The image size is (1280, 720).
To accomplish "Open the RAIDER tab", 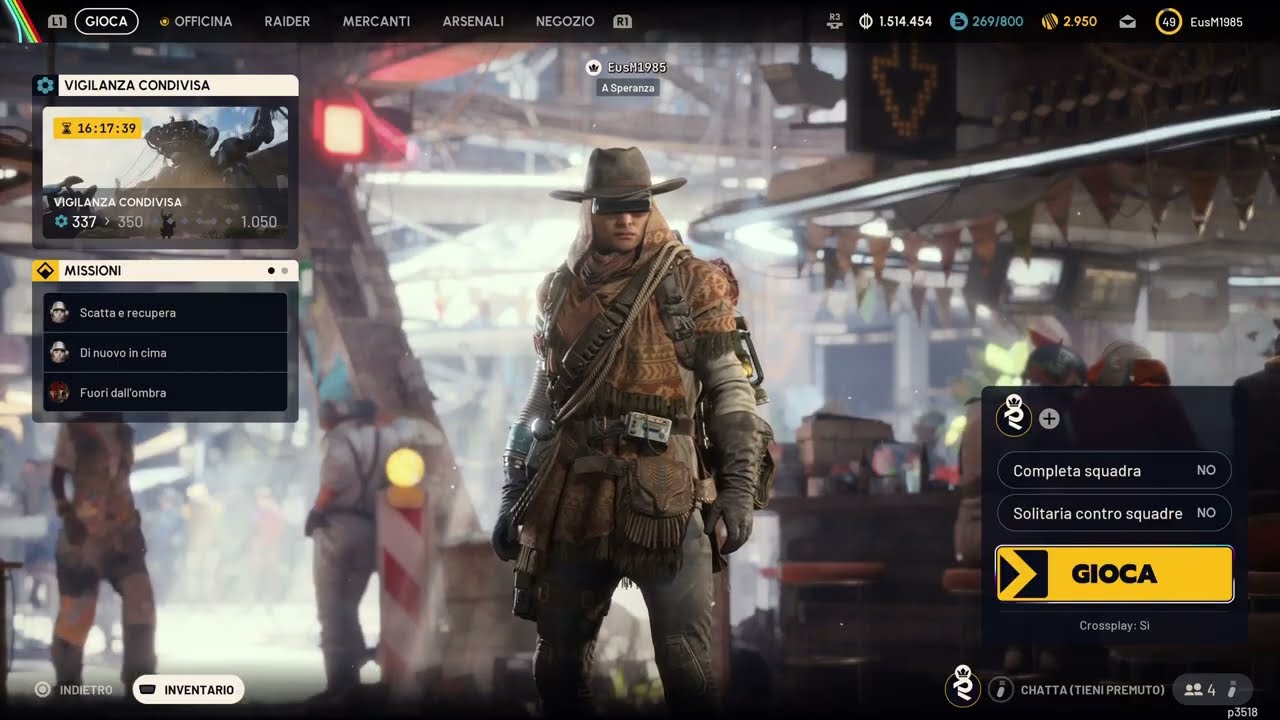I will (x=287, y=21).
